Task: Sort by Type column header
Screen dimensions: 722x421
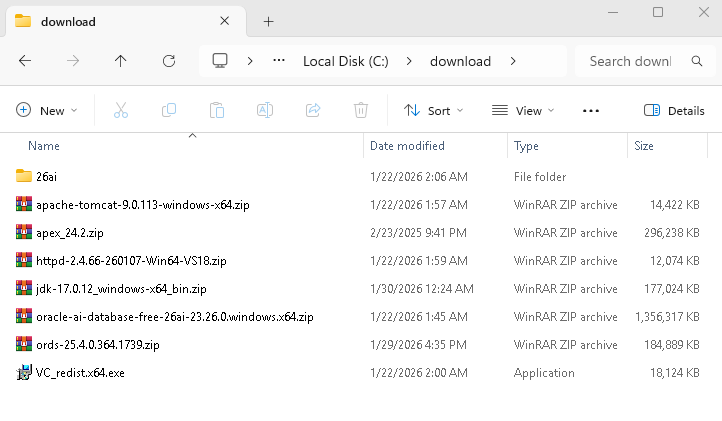Action: click(x=526, y=146)
